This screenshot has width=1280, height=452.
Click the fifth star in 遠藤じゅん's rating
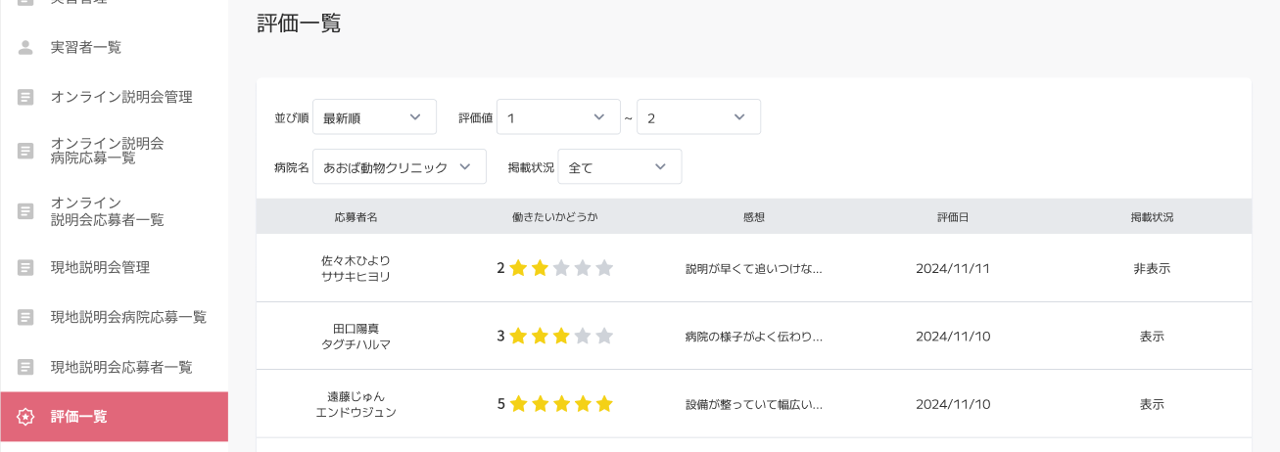point(604,404)
